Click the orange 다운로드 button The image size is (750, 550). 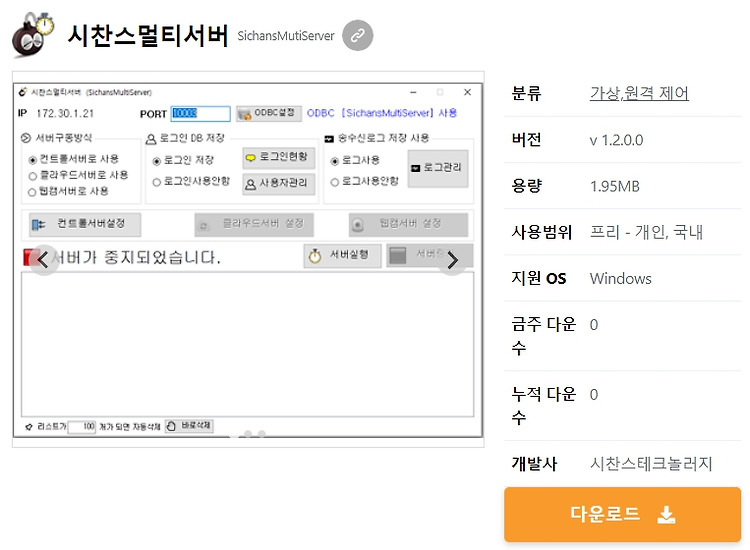click(622, 514)
